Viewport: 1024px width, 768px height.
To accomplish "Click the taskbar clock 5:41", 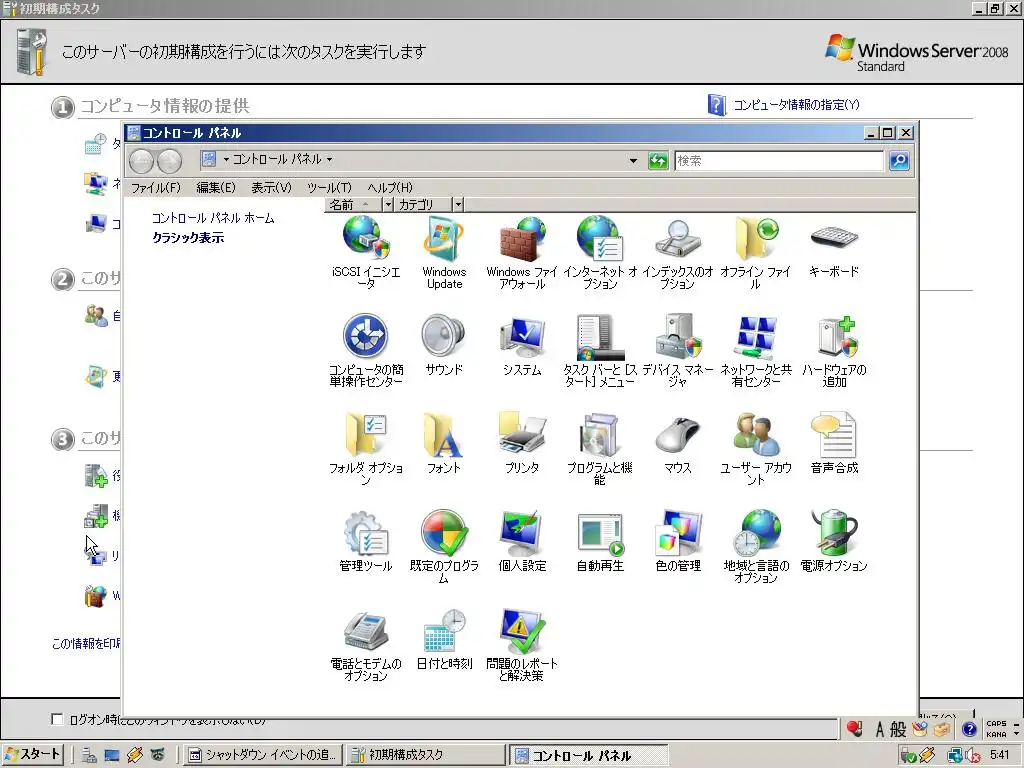I will [1000, 755].
